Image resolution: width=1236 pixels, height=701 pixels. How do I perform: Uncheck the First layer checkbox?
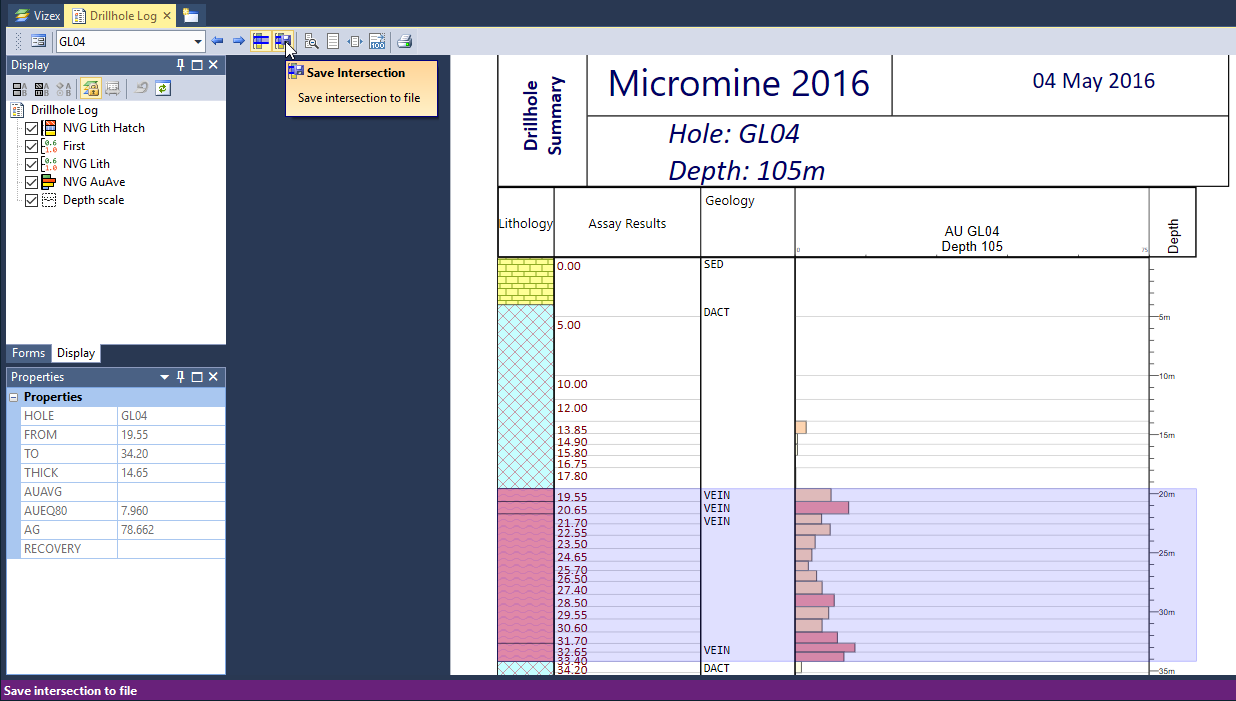pos(32,146)
